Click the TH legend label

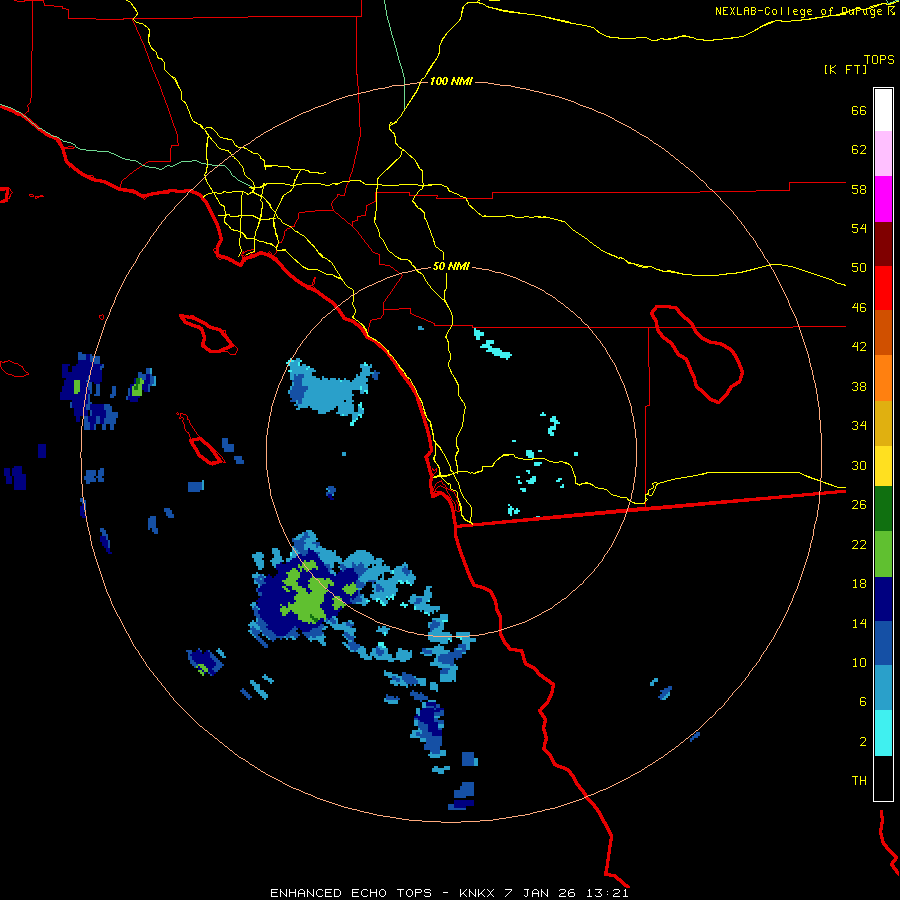859,781
